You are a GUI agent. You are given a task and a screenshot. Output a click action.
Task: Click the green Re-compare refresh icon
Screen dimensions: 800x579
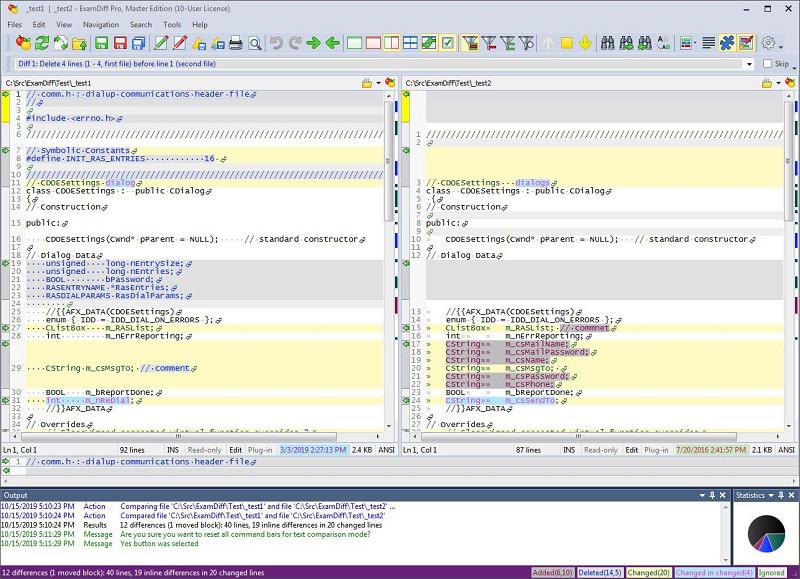click(42, 43)
